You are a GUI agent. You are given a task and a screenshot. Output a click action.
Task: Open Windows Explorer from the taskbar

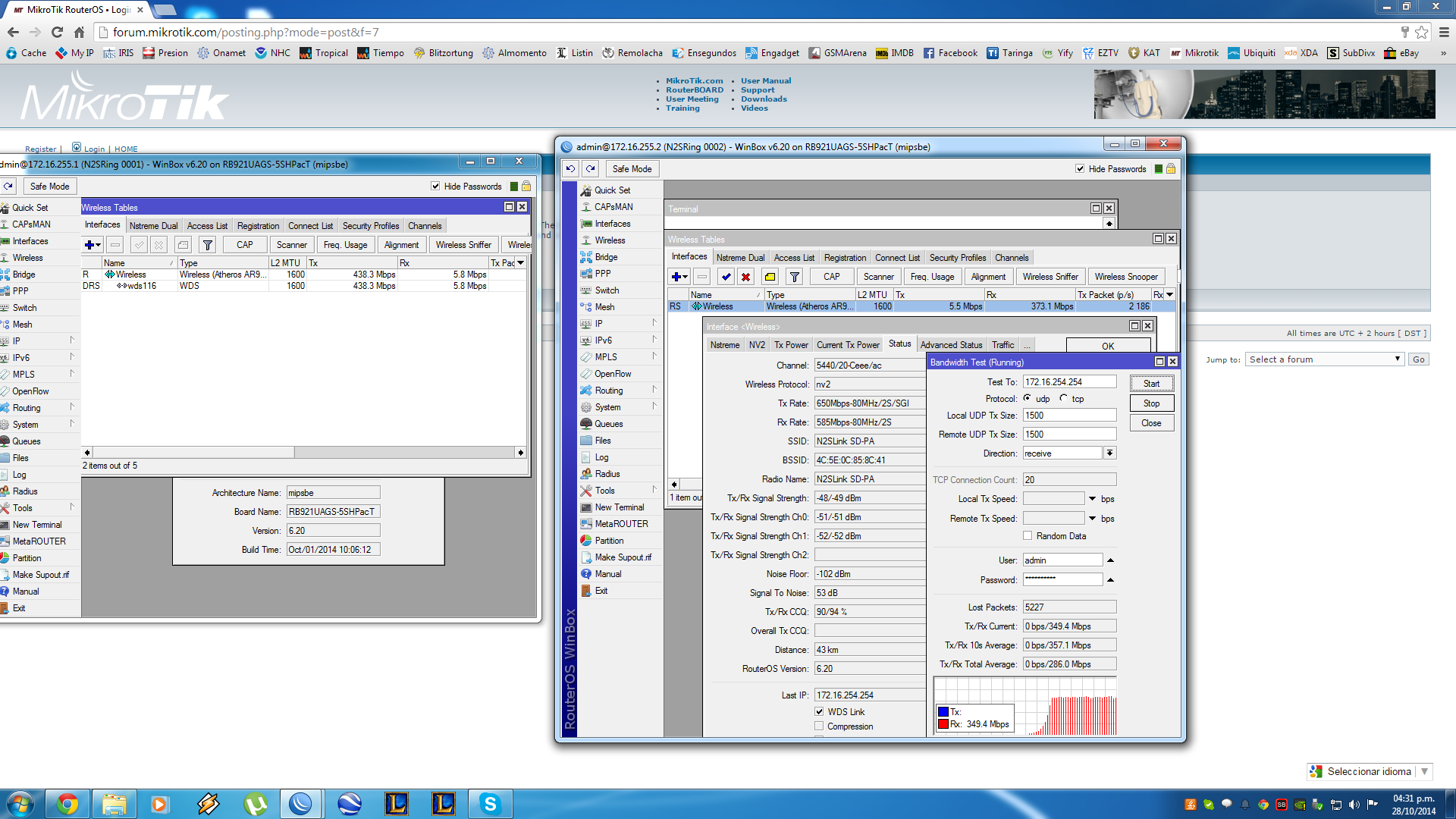(114, 804)
